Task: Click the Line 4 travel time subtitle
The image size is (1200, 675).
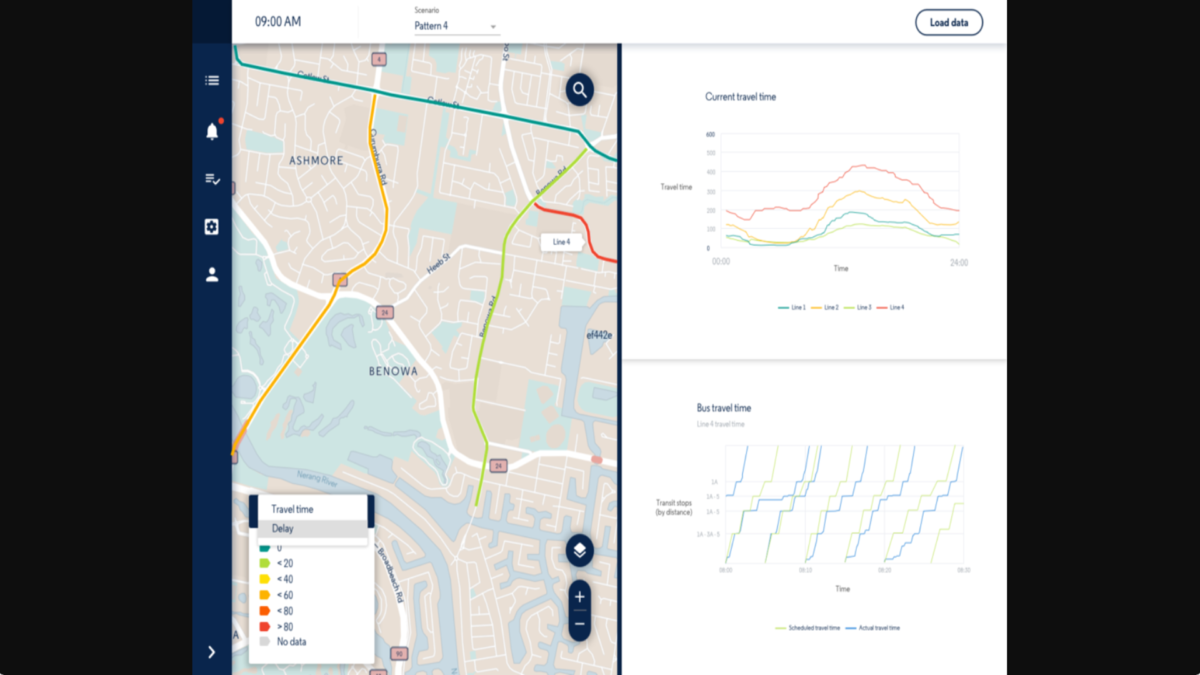Action: coord(721,424)
